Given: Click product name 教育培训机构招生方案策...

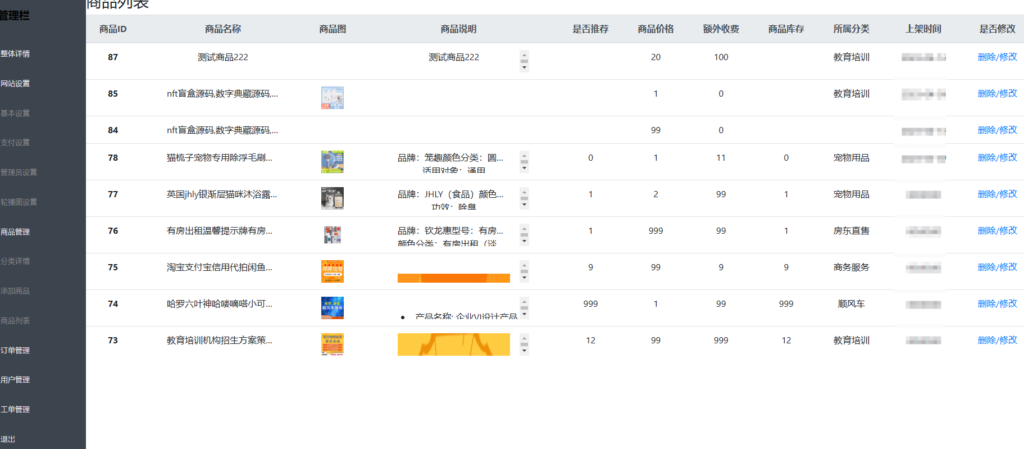Looking at the screenshot, I should (219, 340).
